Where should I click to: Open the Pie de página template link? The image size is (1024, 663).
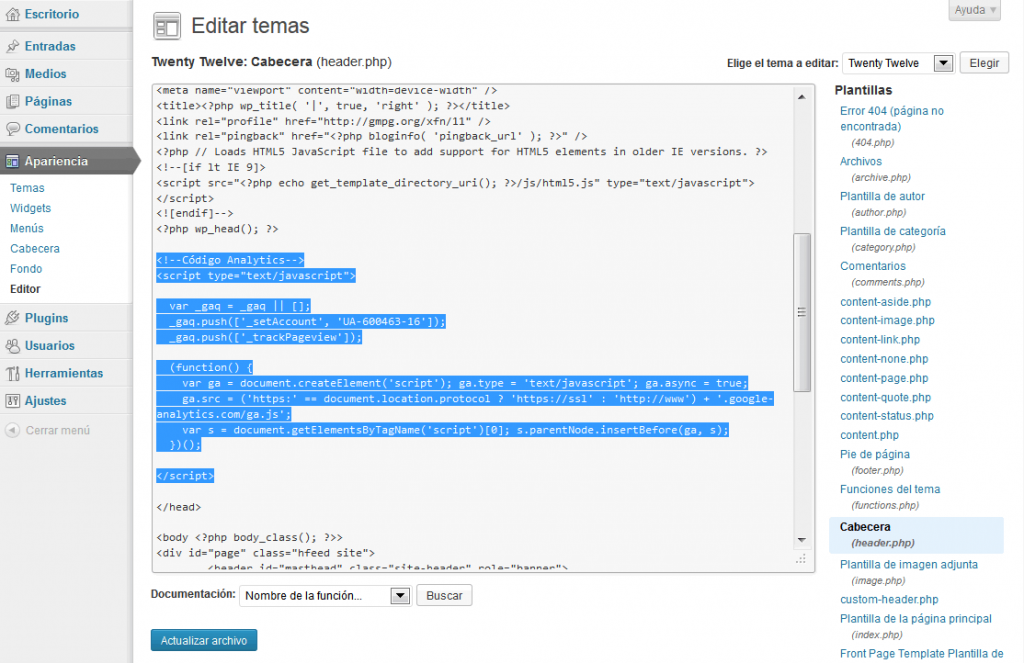[x=874, y=454]
